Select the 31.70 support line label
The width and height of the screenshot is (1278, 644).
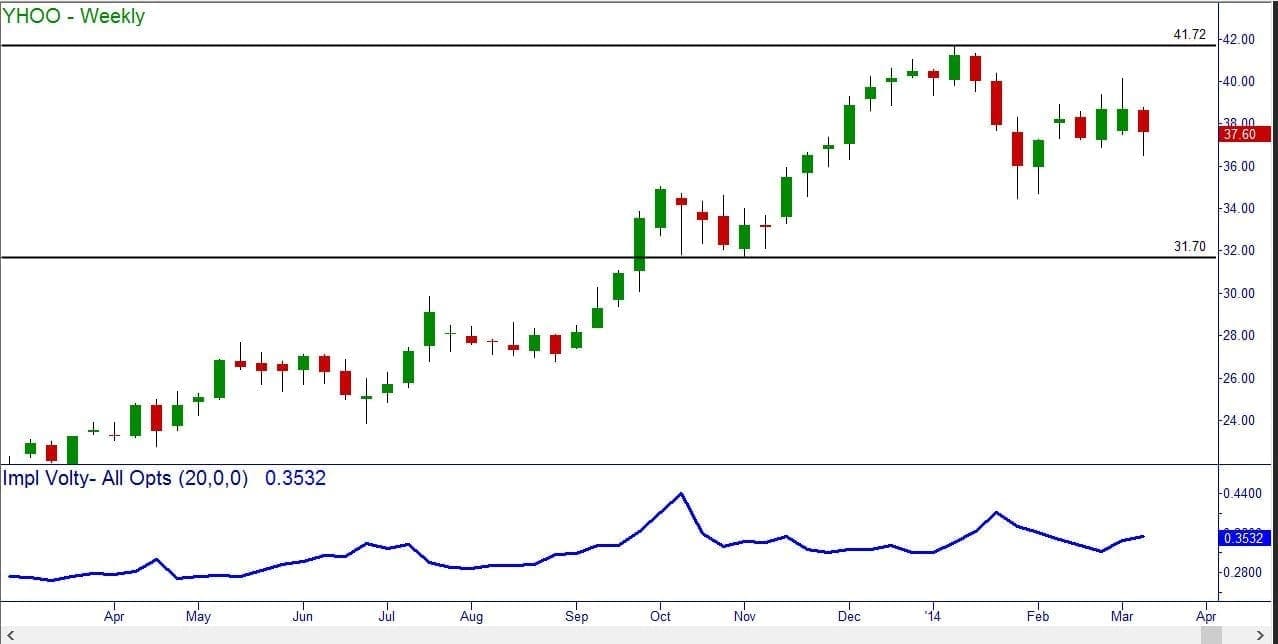1189,246
